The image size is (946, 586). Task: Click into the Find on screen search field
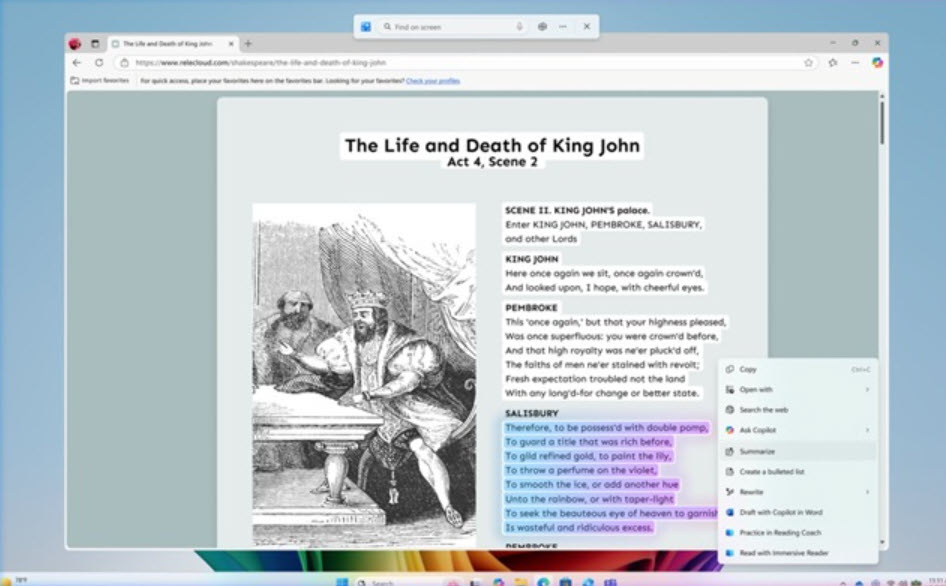[x=453, y=27]
